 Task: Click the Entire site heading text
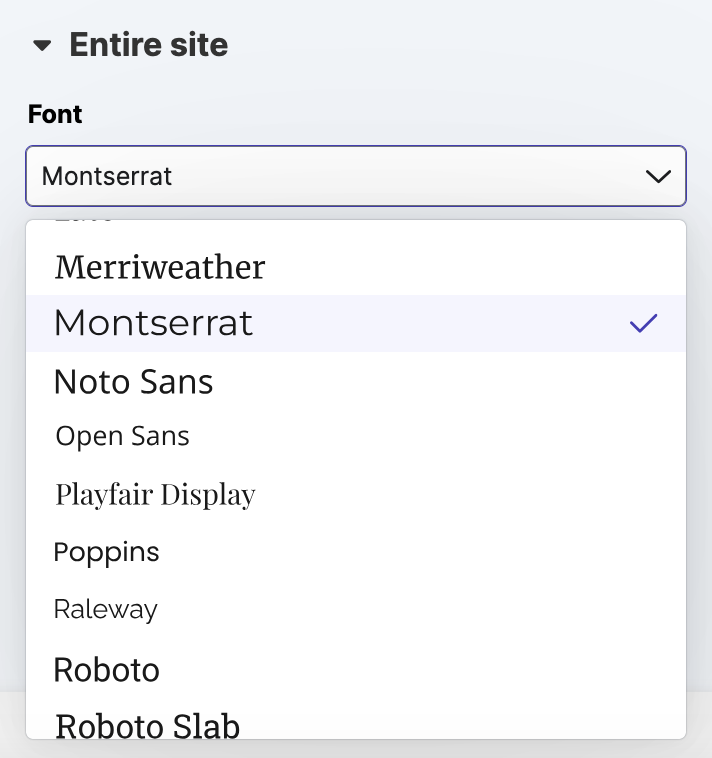click(x=148, y=45)
